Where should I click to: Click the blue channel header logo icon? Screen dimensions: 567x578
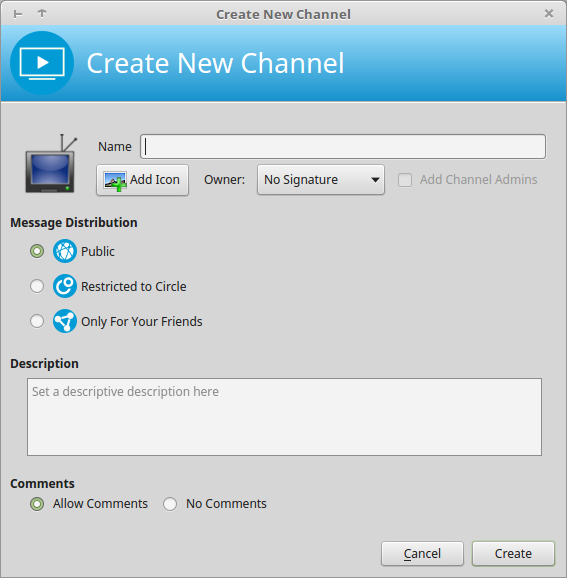(x=42, y=63)
